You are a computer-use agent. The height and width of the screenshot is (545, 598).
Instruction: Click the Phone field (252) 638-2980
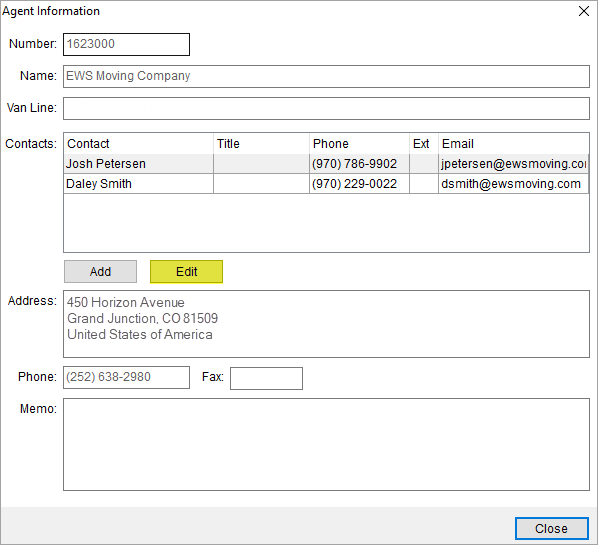point(126,378)
